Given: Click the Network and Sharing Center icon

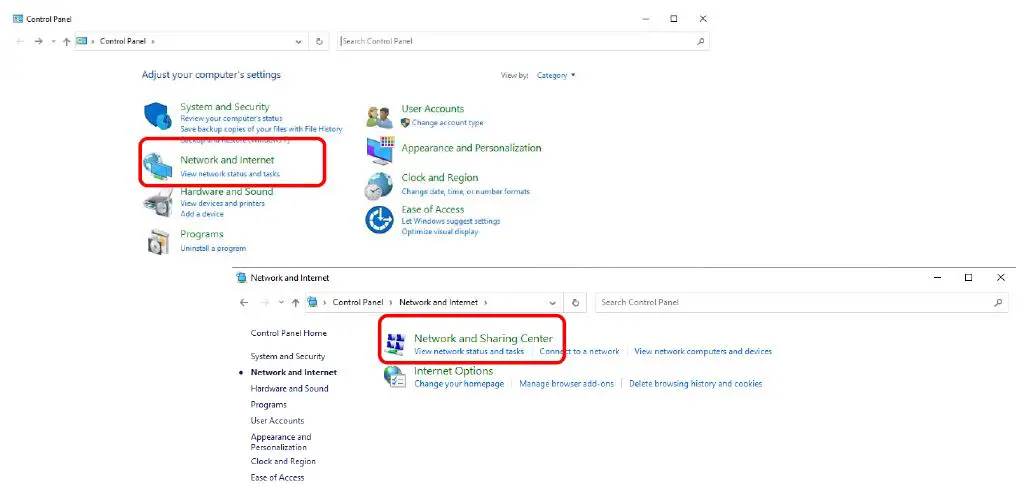Looking at the screenshot, I should pyautogui.click(x=394, y=344).
